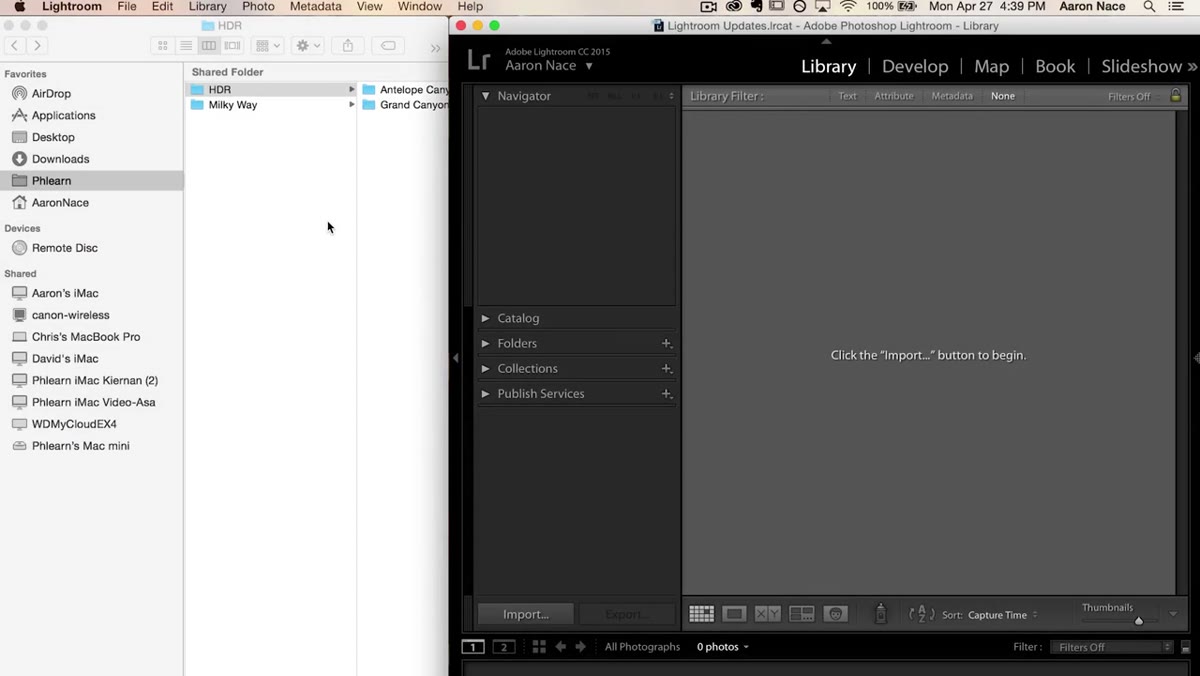
Task: Open Wi-Fi status menu
Action: (x=848, y=7)
